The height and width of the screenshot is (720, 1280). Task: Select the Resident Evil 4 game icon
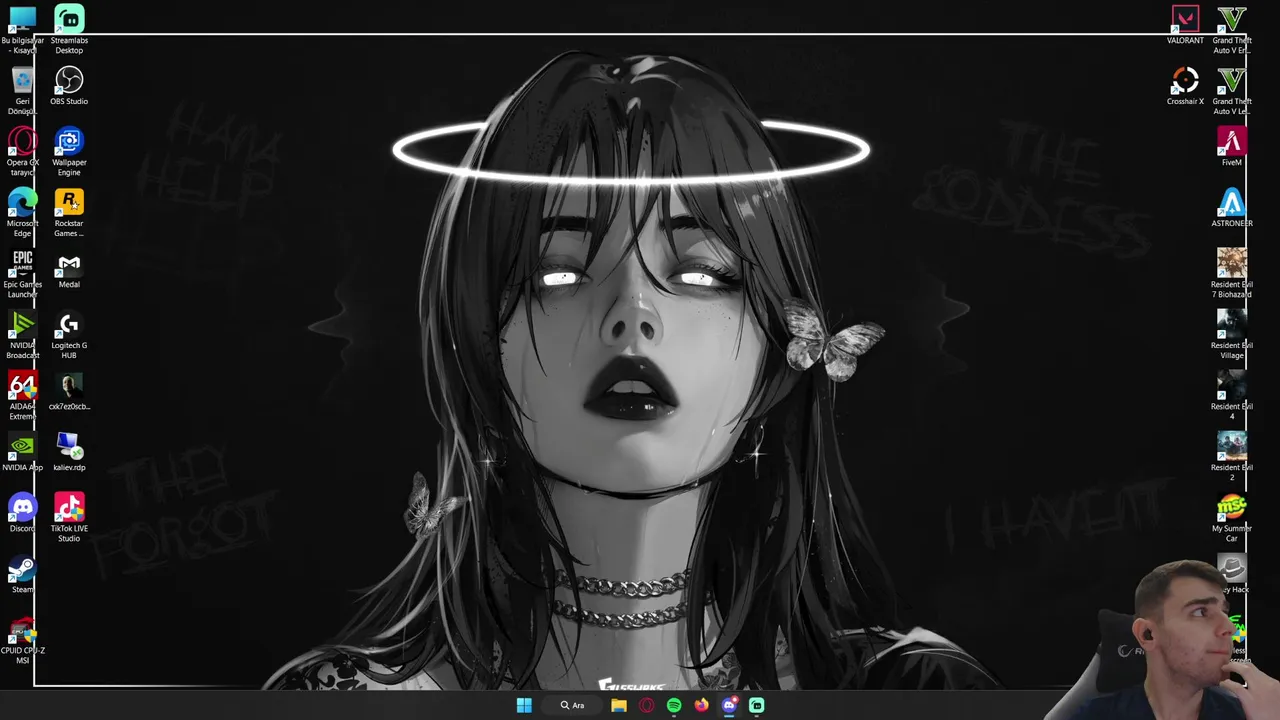tap(1232, 386)
